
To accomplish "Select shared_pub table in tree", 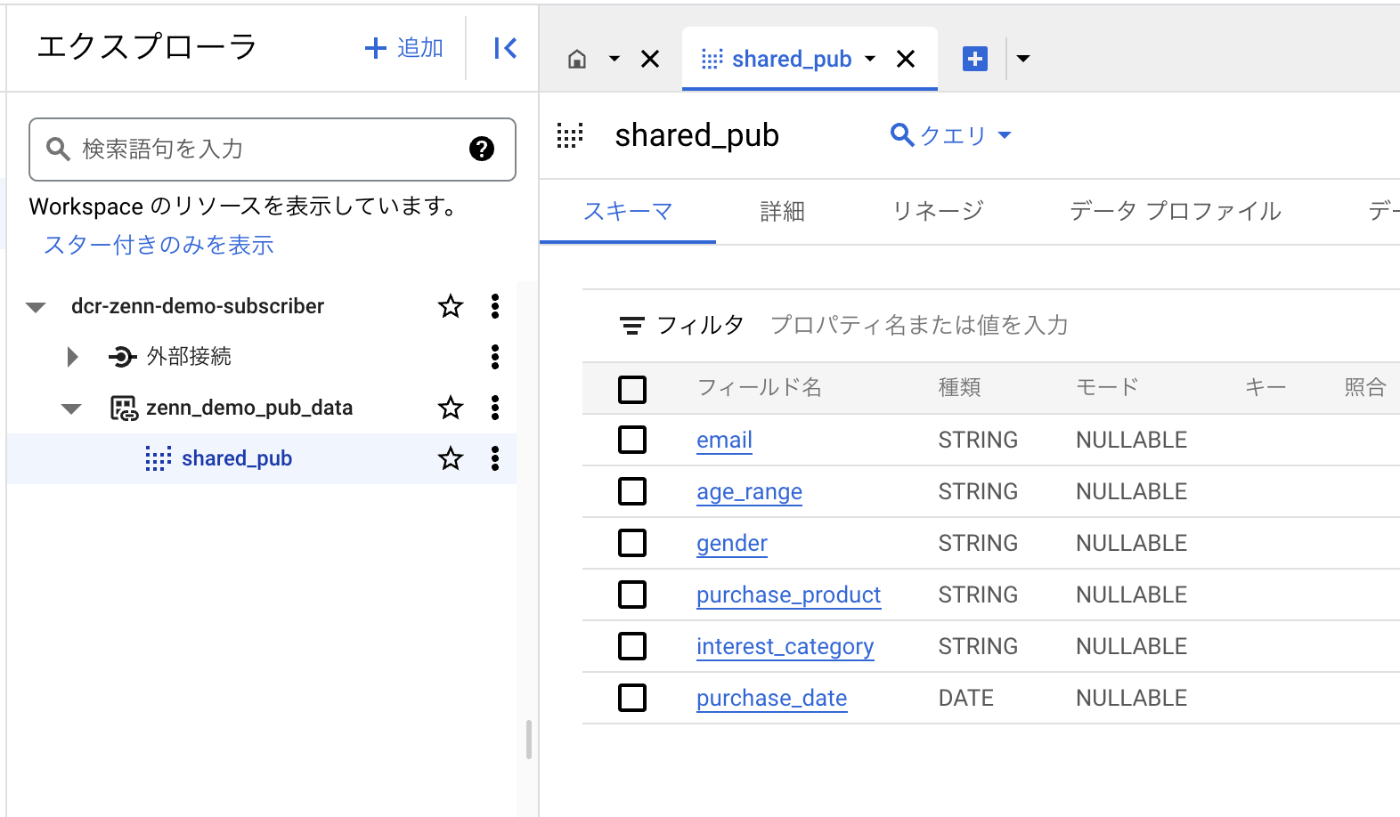I will tap(237, 459).
